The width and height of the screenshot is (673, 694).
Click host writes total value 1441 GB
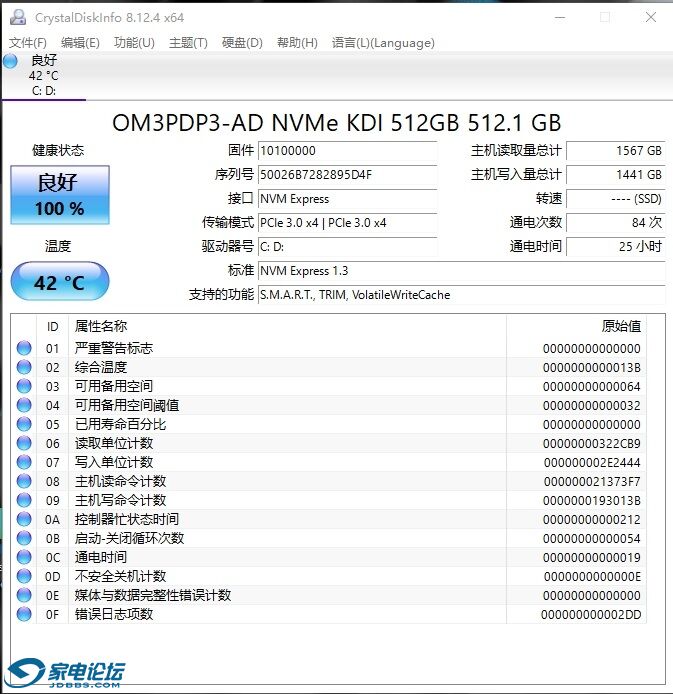click(615, 175)
